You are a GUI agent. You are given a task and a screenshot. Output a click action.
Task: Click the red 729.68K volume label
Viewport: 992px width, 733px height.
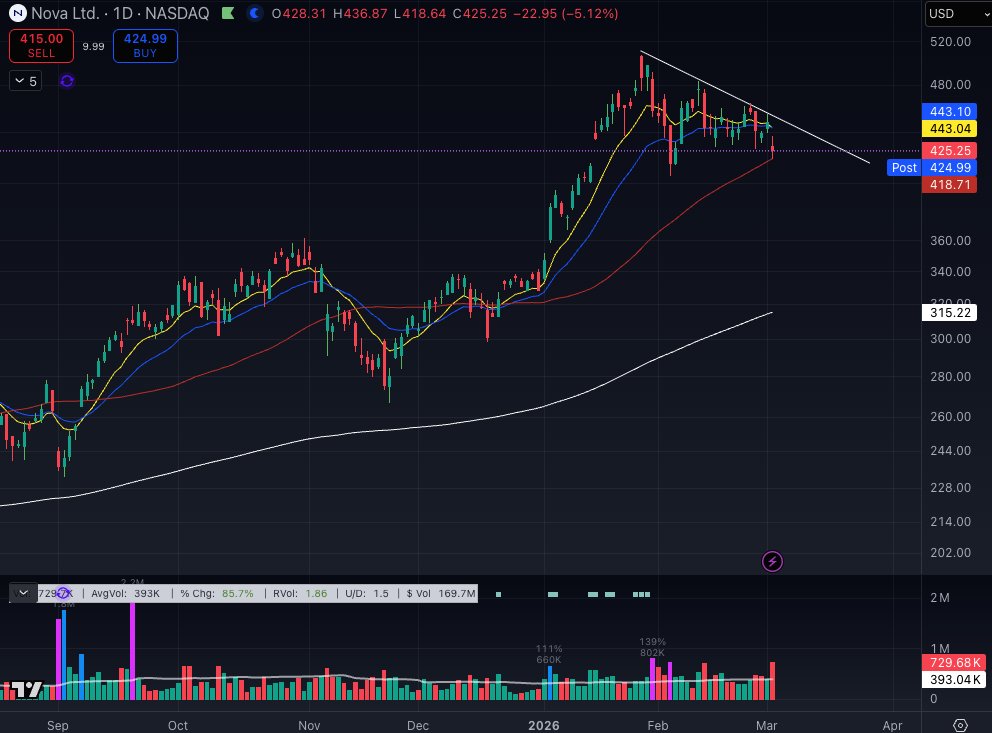coord(953,662)
